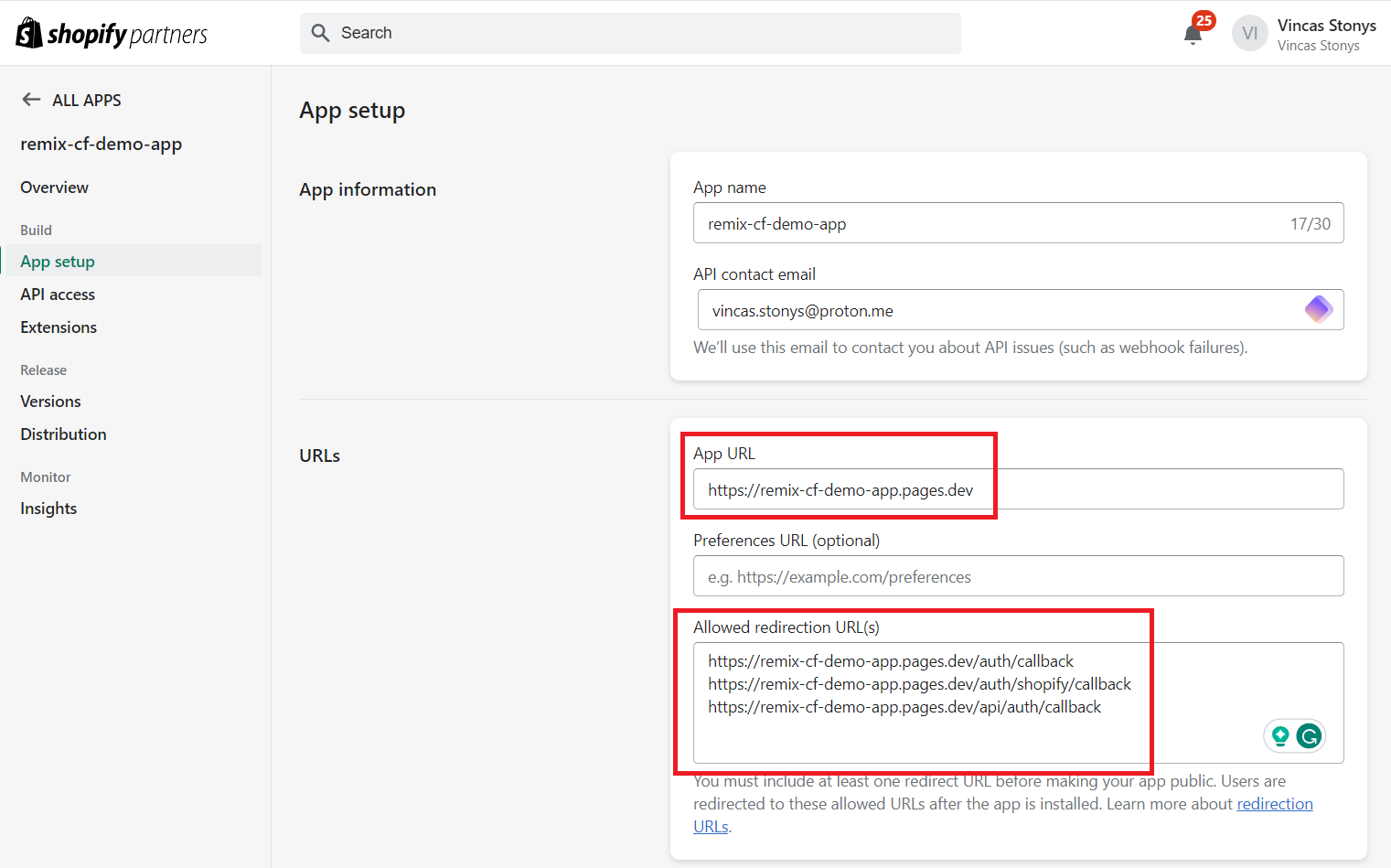The height and width of the screenshot is (868, 1391).
Task: Click the webhook failures helper text
Action: pyautogui.click(x=970, y=348)
